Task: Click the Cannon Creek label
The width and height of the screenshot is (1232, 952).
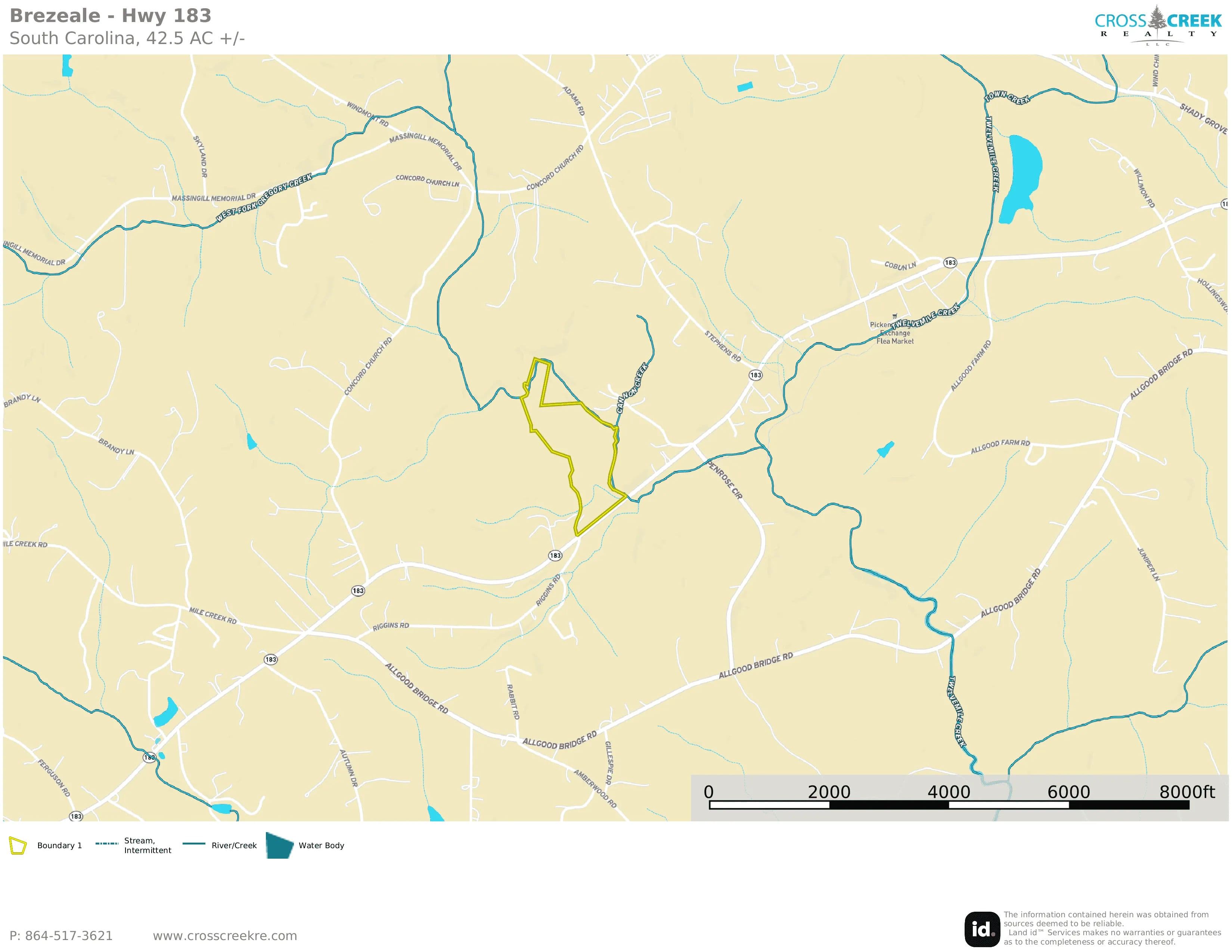Action: click(632, 388)
